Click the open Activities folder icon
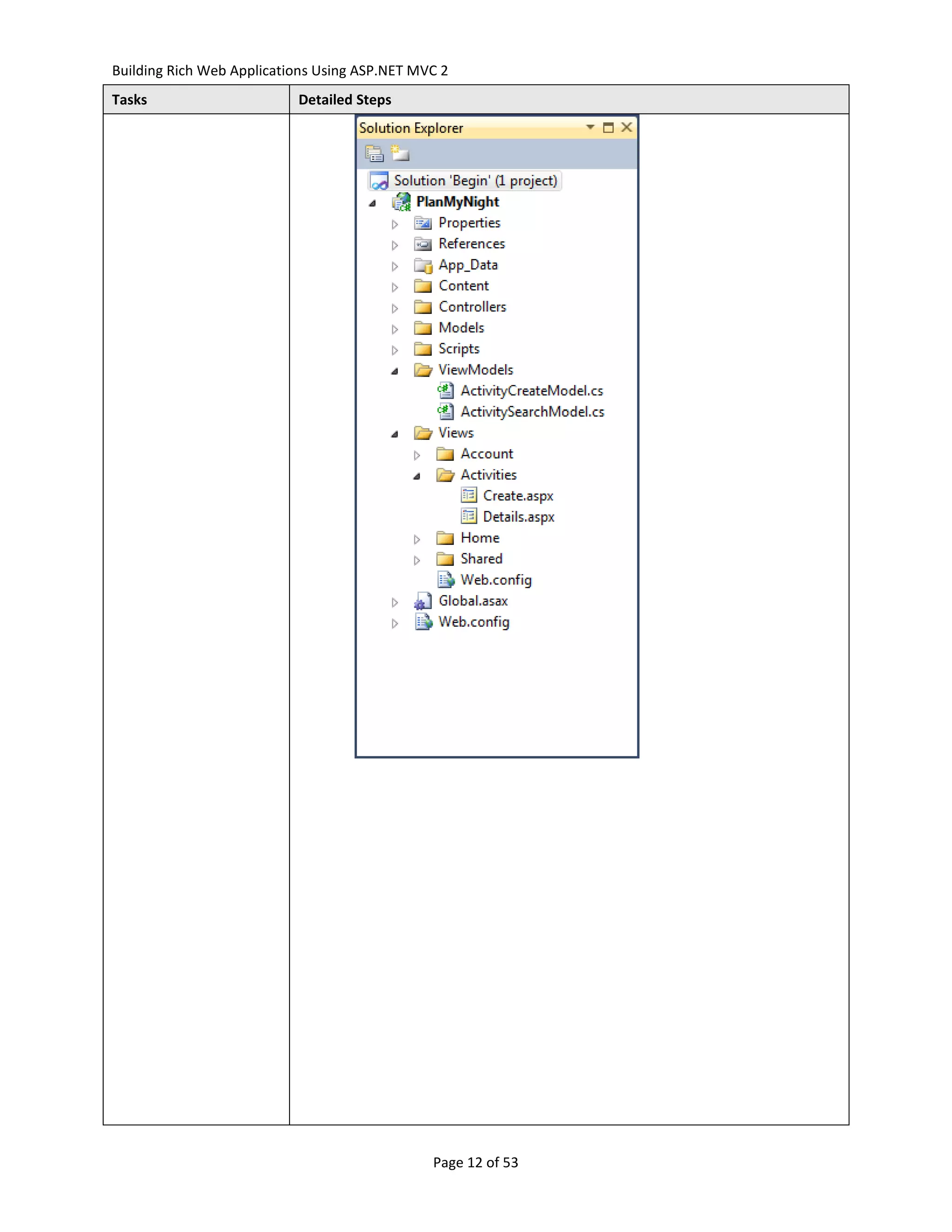Viewport: 952px width, 1232px height. [445, 475]
